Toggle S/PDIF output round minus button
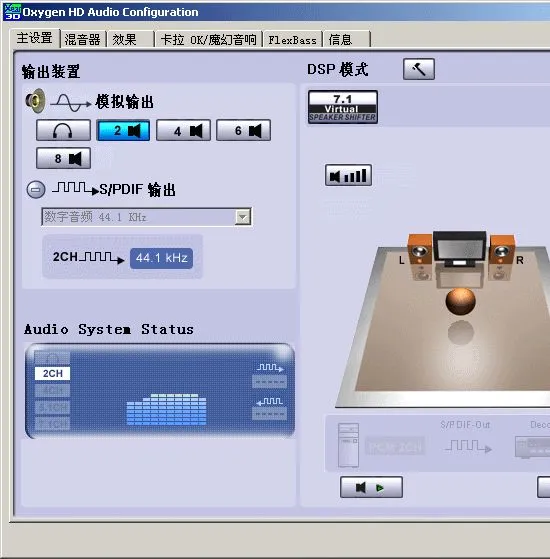Screen dimensions: 550x559 pyautogui.click(x=36, y=189)
